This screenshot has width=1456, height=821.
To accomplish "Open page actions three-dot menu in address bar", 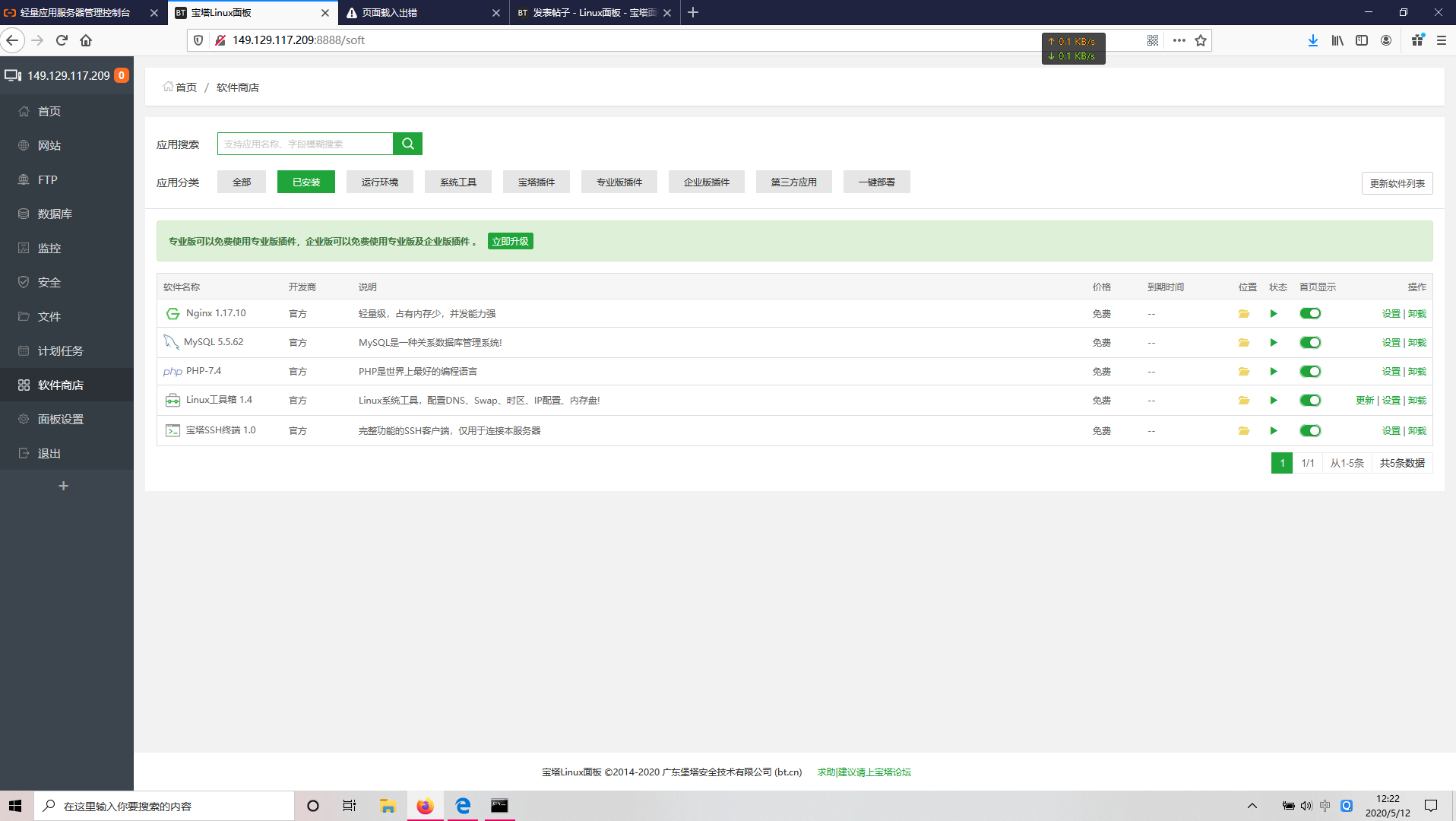I will point(1179,40).
